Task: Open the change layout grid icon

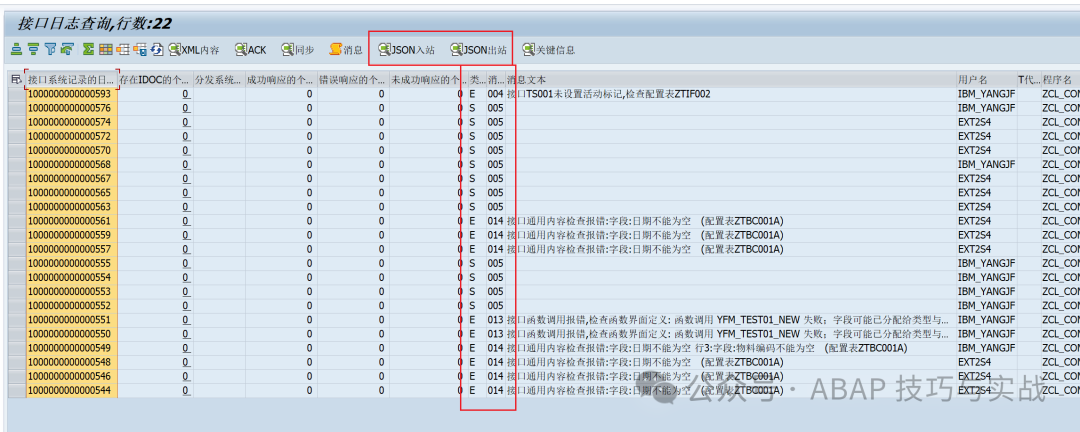Action: point(105,50)
